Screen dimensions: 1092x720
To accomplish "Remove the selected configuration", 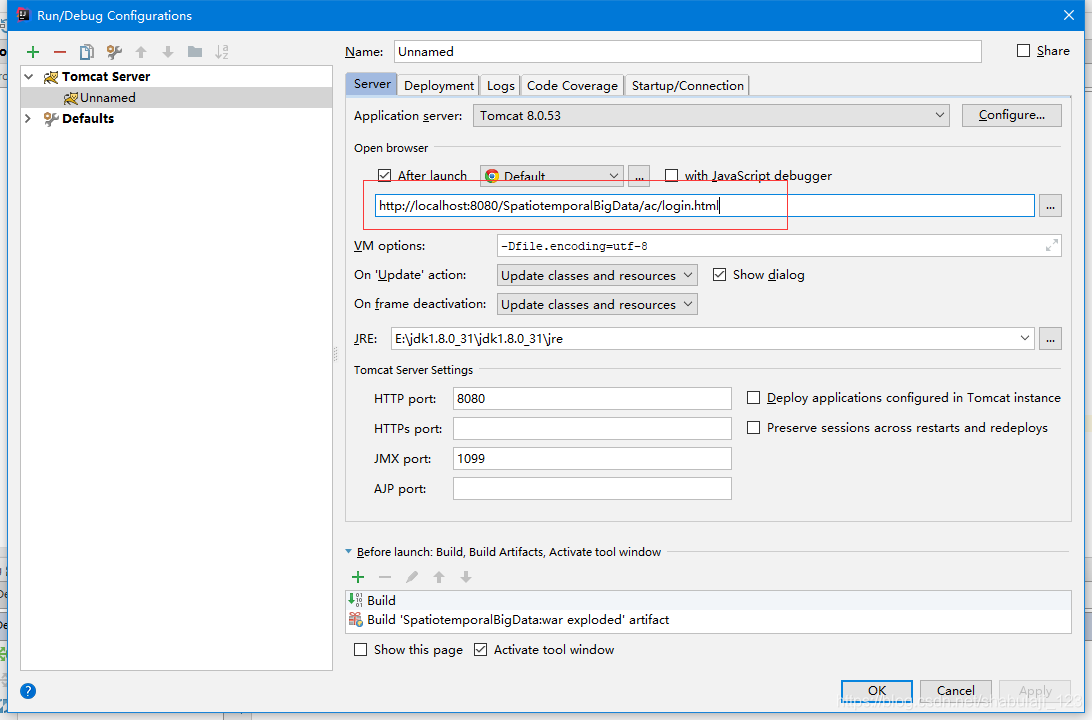I will click(60, 52).
